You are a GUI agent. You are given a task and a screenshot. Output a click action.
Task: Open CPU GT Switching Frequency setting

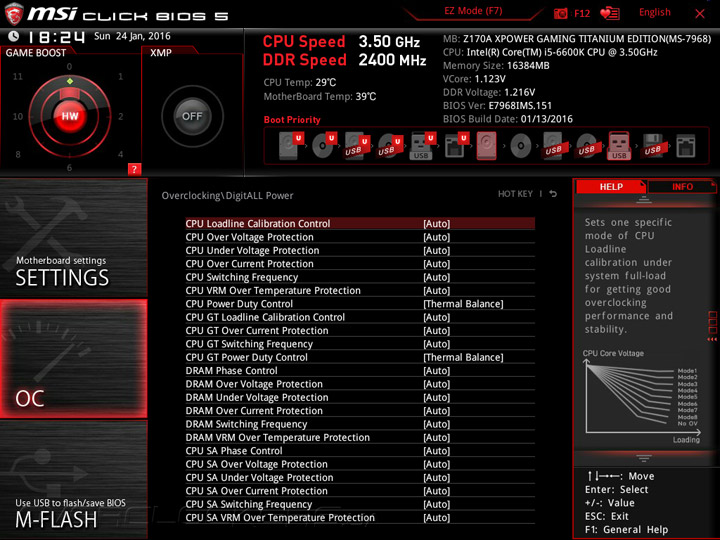click(360, 344)
